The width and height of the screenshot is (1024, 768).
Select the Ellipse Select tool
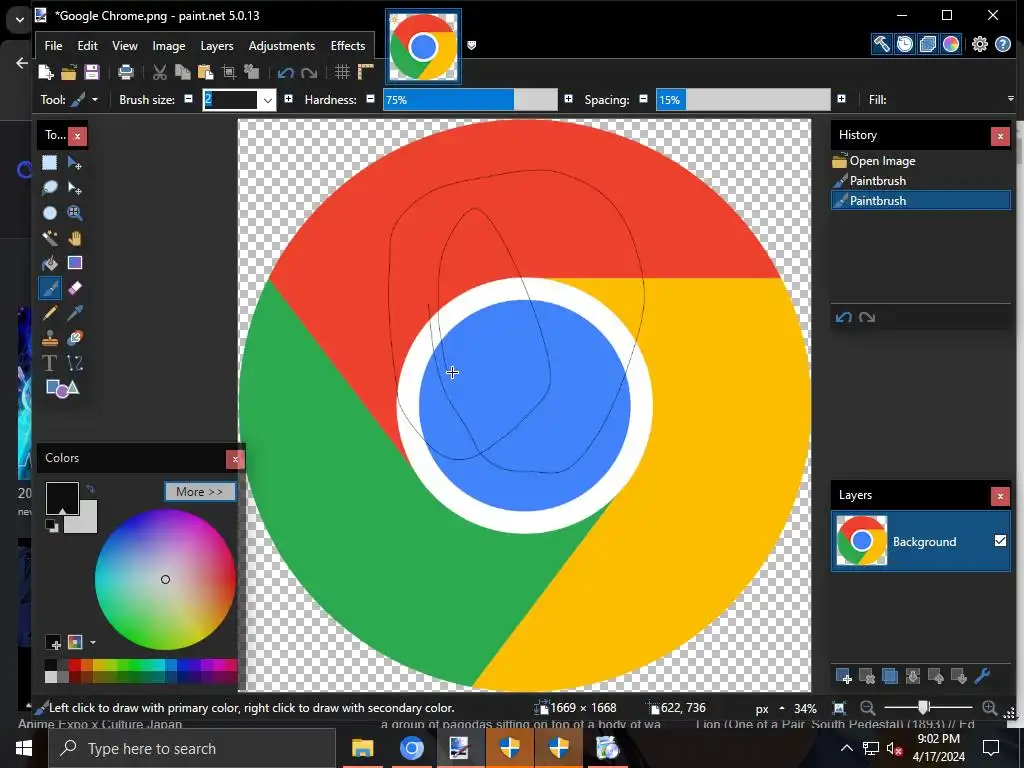(50, 213)
